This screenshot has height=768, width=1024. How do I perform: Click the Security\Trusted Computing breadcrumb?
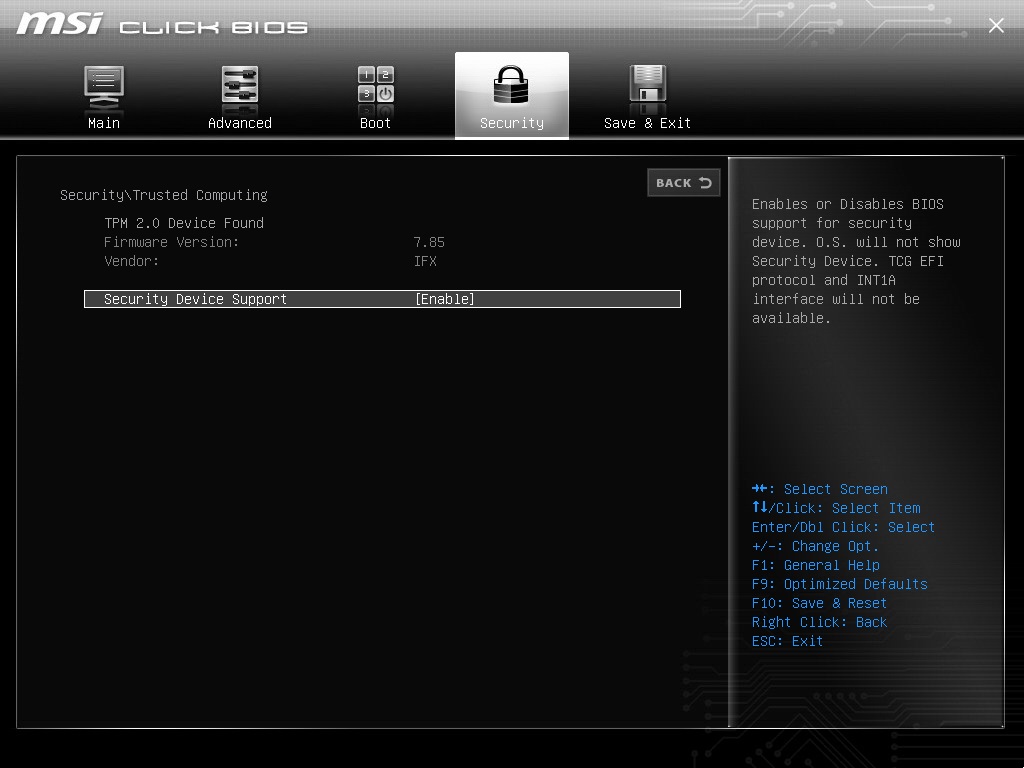tap(164, 195)
